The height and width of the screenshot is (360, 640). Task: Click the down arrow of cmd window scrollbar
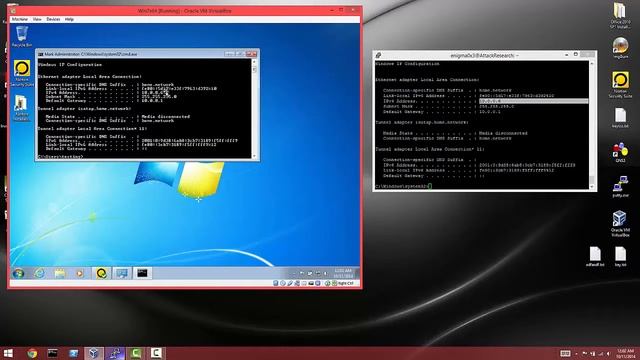[254, 156]
